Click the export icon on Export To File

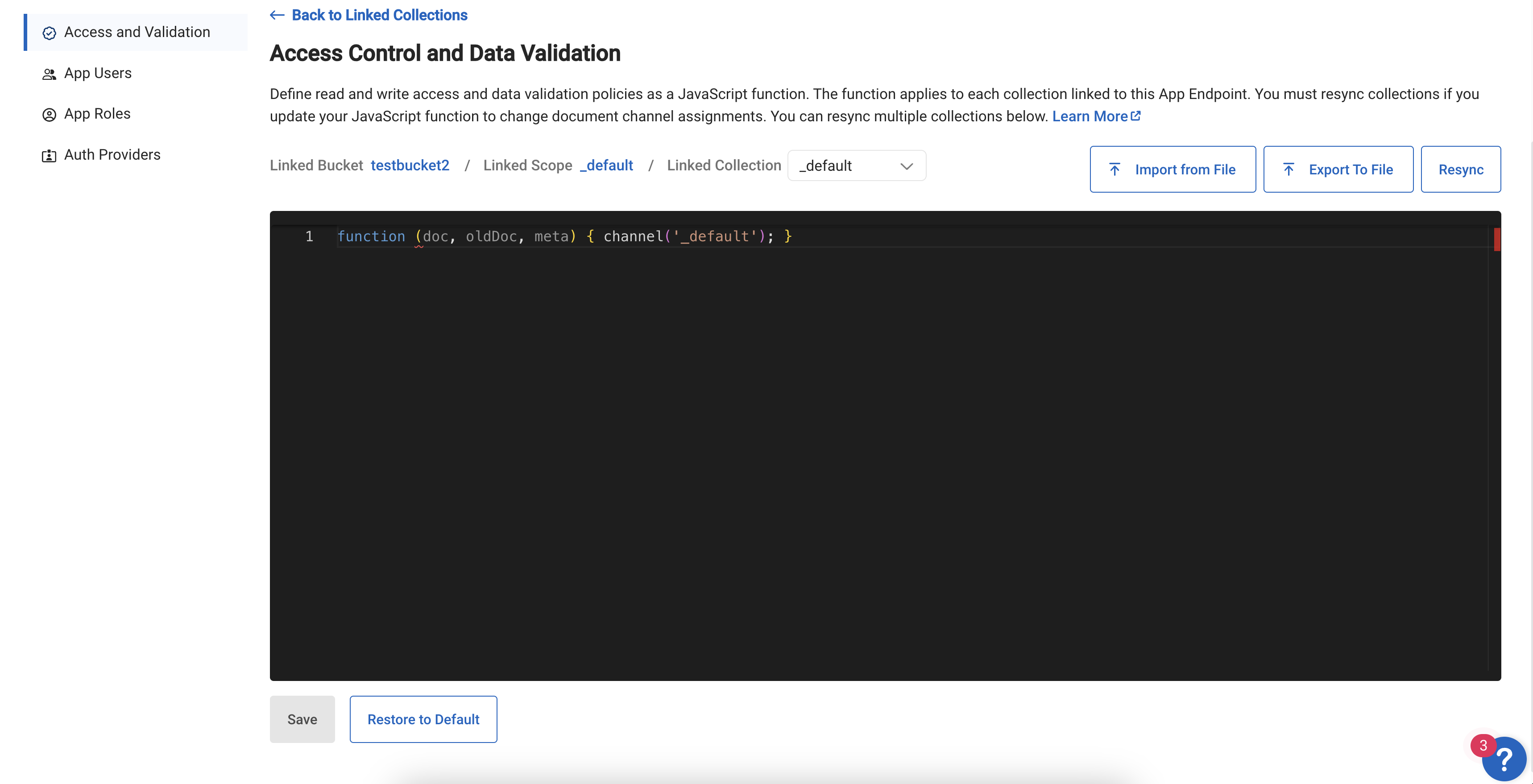[1289, 169]
